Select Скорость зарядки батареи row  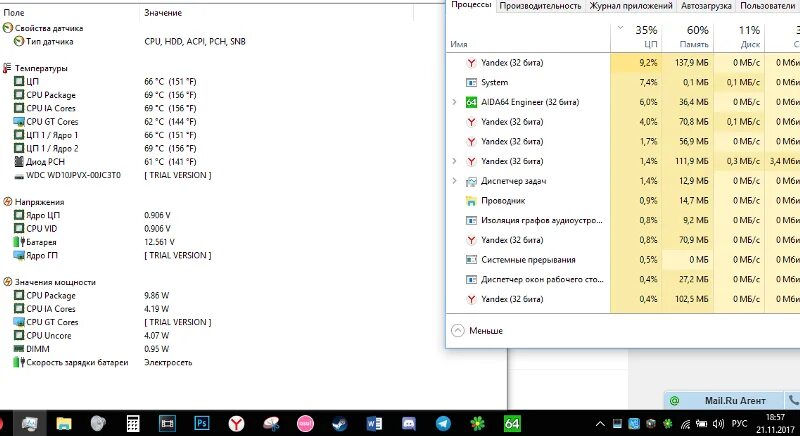click(x=103, y=363)
